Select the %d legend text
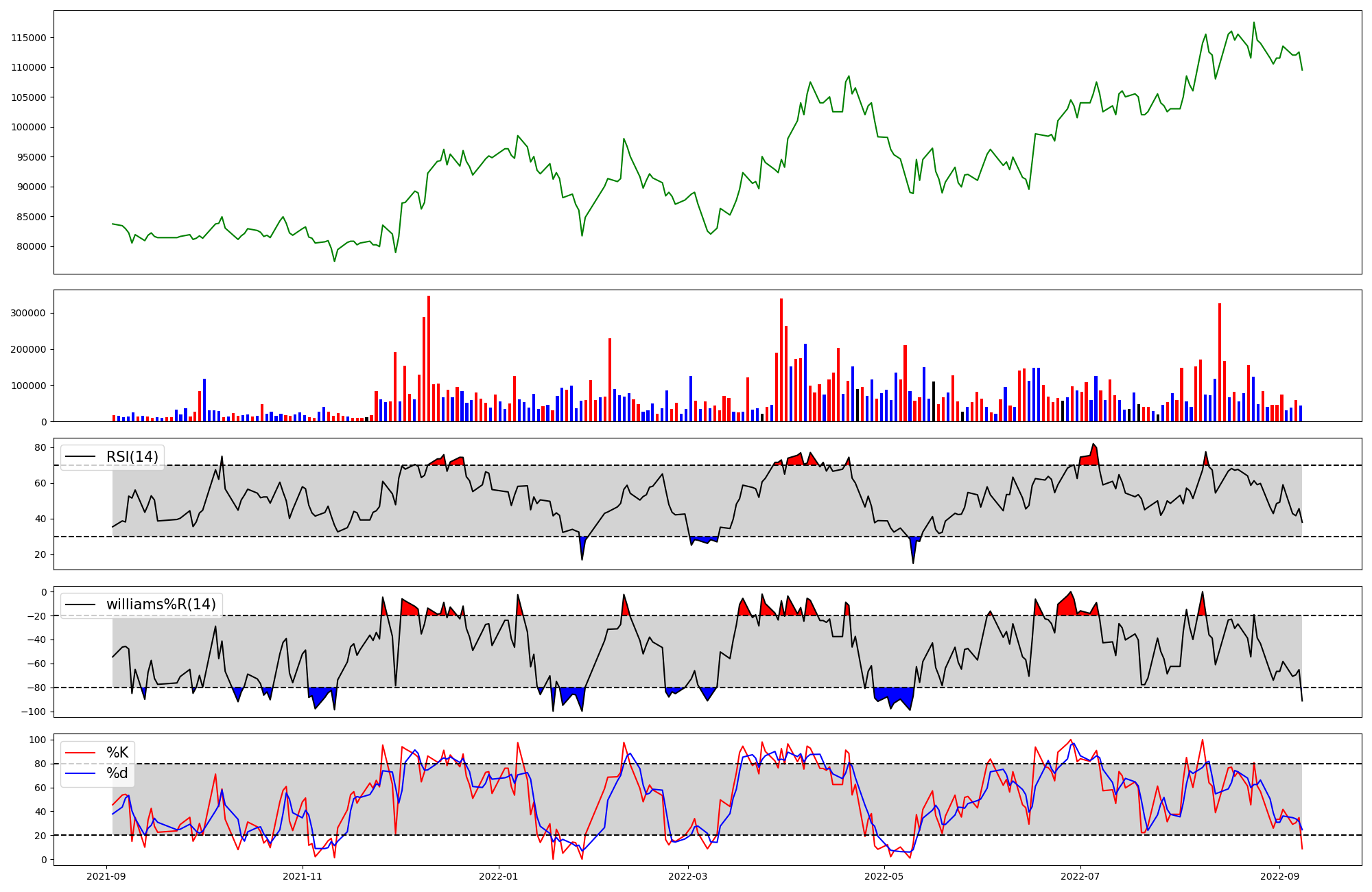This screenshot has width=1372, height=892. pos(117,774)
